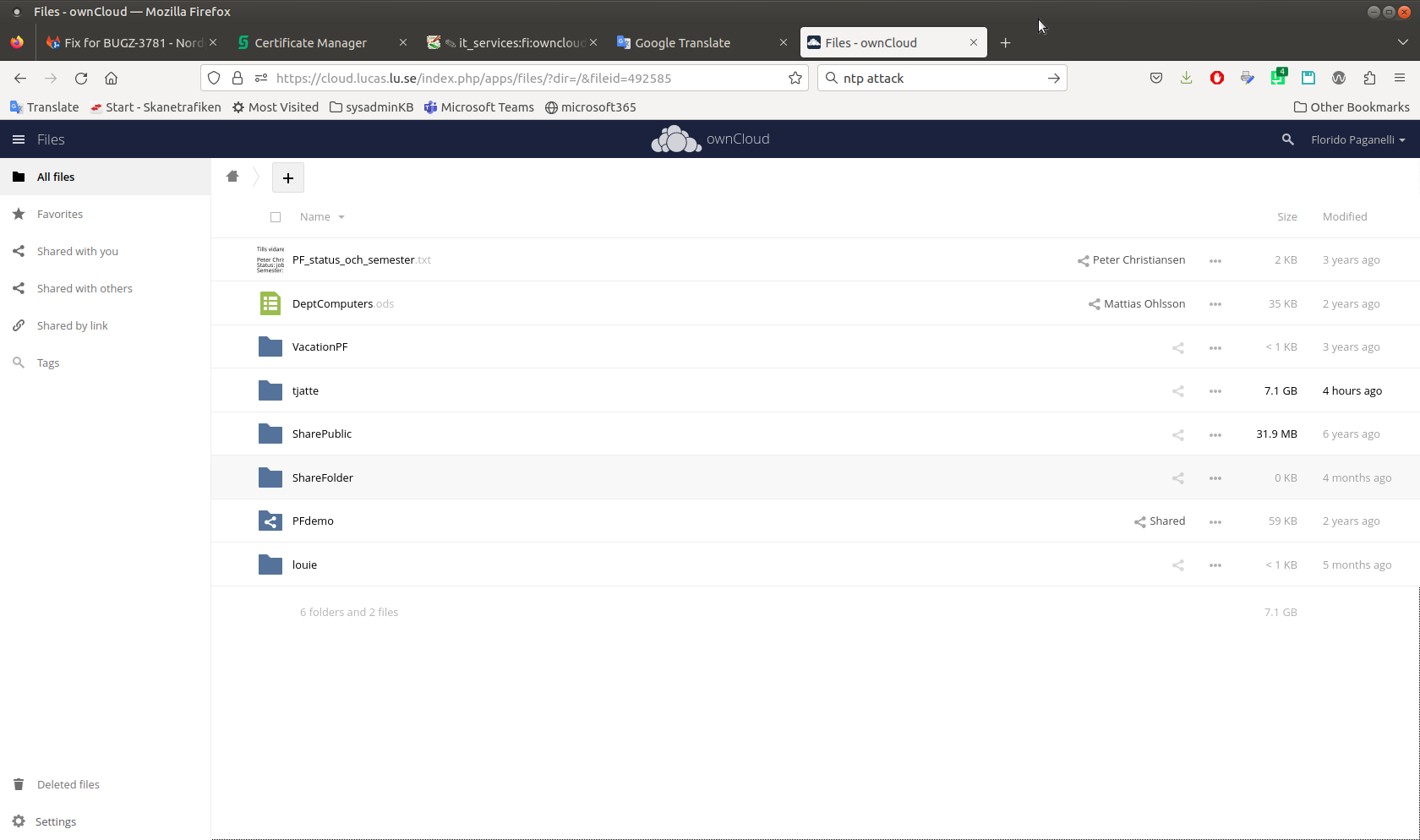This screenshot has height=840, width=1420.
Task: Open Settings in the sidebar
Action: point(55,821)
